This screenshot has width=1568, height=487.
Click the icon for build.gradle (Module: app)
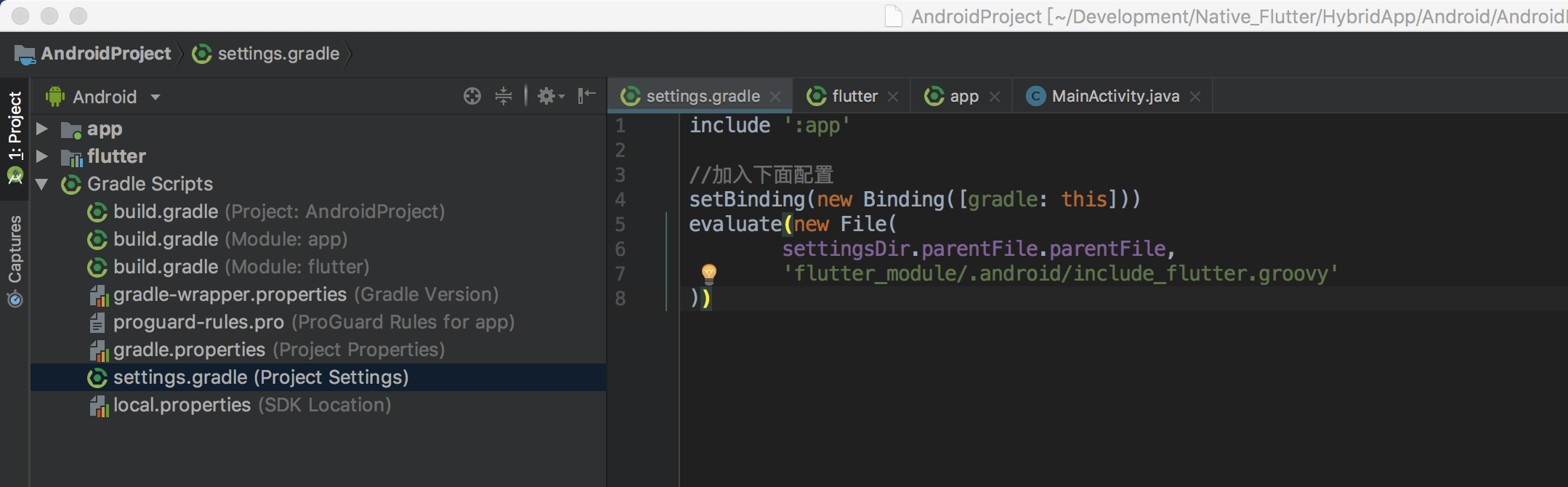tap(97, 240)
